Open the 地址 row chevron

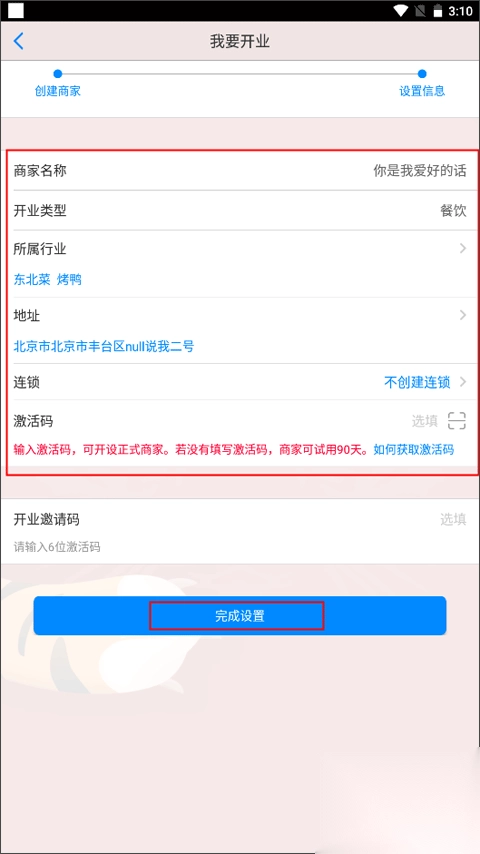pyautogui.click(x=463, y=315)
